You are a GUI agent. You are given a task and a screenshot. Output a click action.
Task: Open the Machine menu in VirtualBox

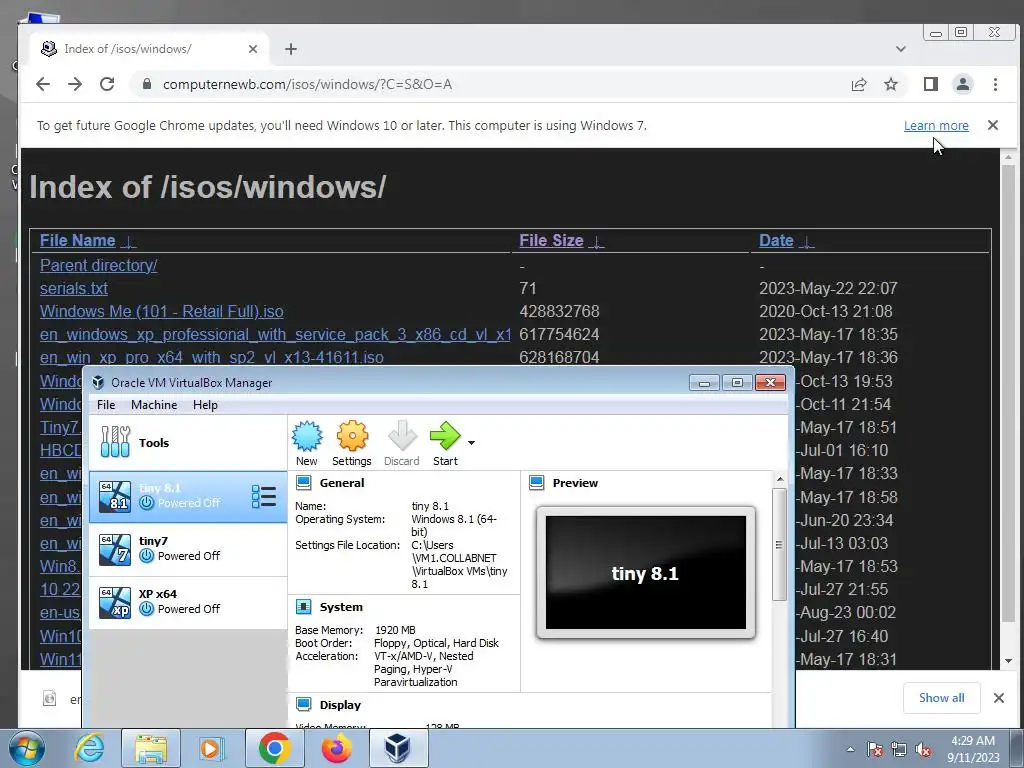click(x=154, y=405)
